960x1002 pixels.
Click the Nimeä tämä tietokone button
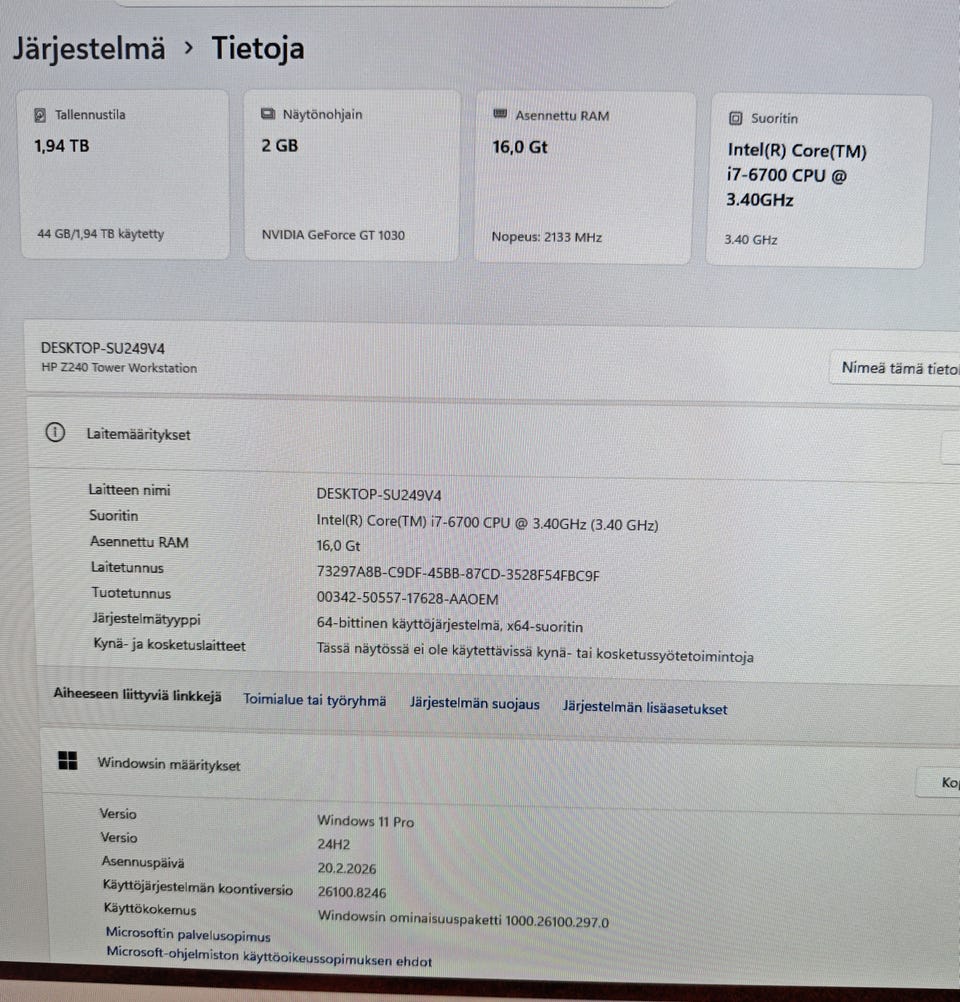[895, 368]
